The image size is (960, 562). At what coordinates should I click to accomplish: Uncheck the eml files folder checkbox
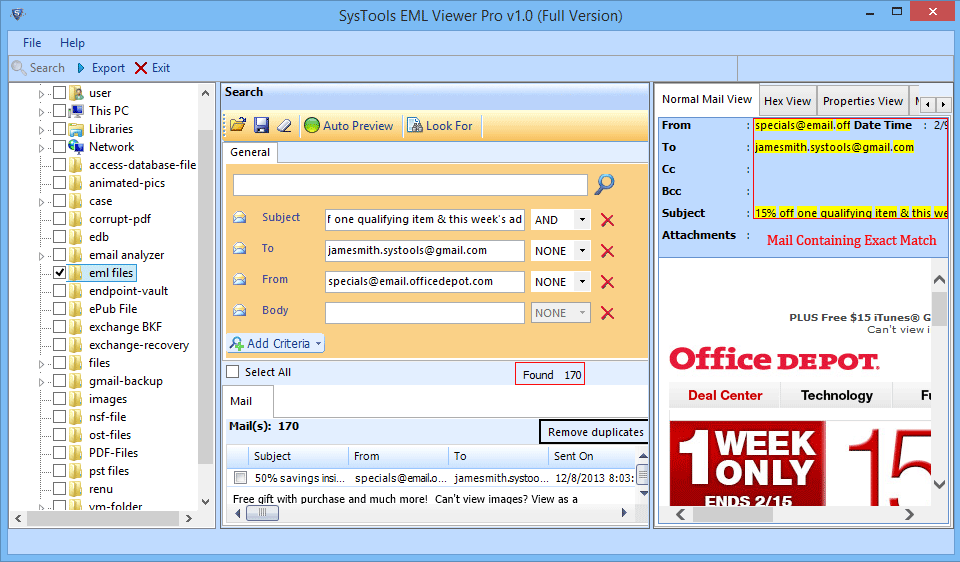point(59,273)
